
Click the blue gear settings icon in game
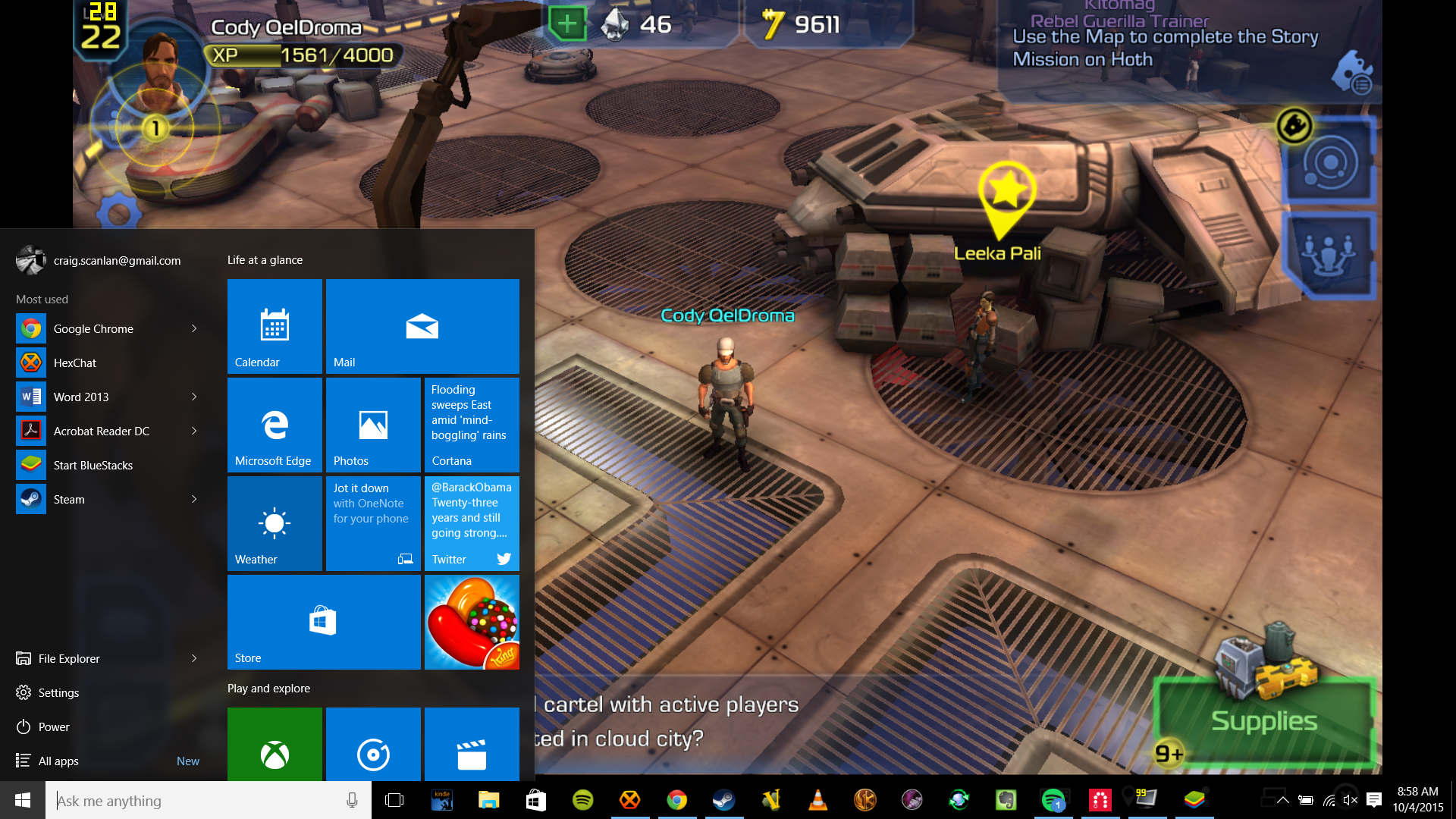(x=118, y=213)
